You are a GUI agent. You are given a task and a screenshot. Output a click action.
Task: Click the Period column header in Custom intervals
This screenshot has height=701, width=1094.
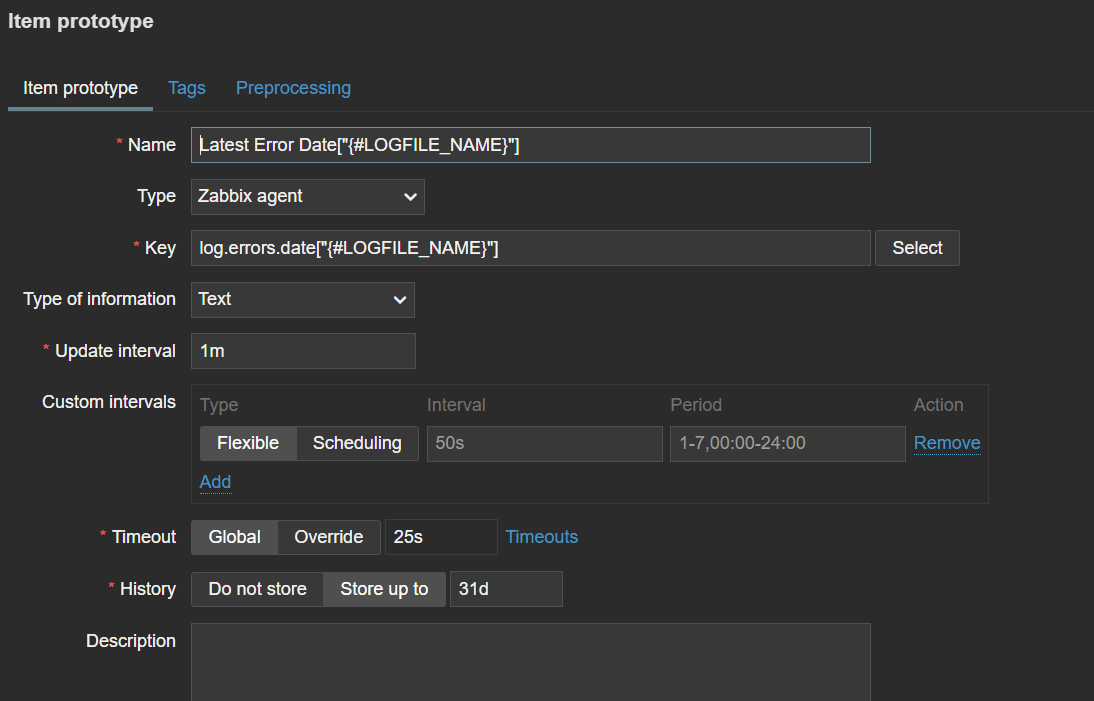696,405
